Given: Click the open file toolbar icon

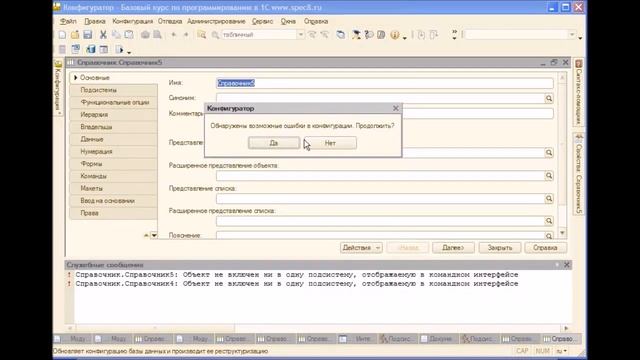Looking at the screenshot, I should click(75, 35).
